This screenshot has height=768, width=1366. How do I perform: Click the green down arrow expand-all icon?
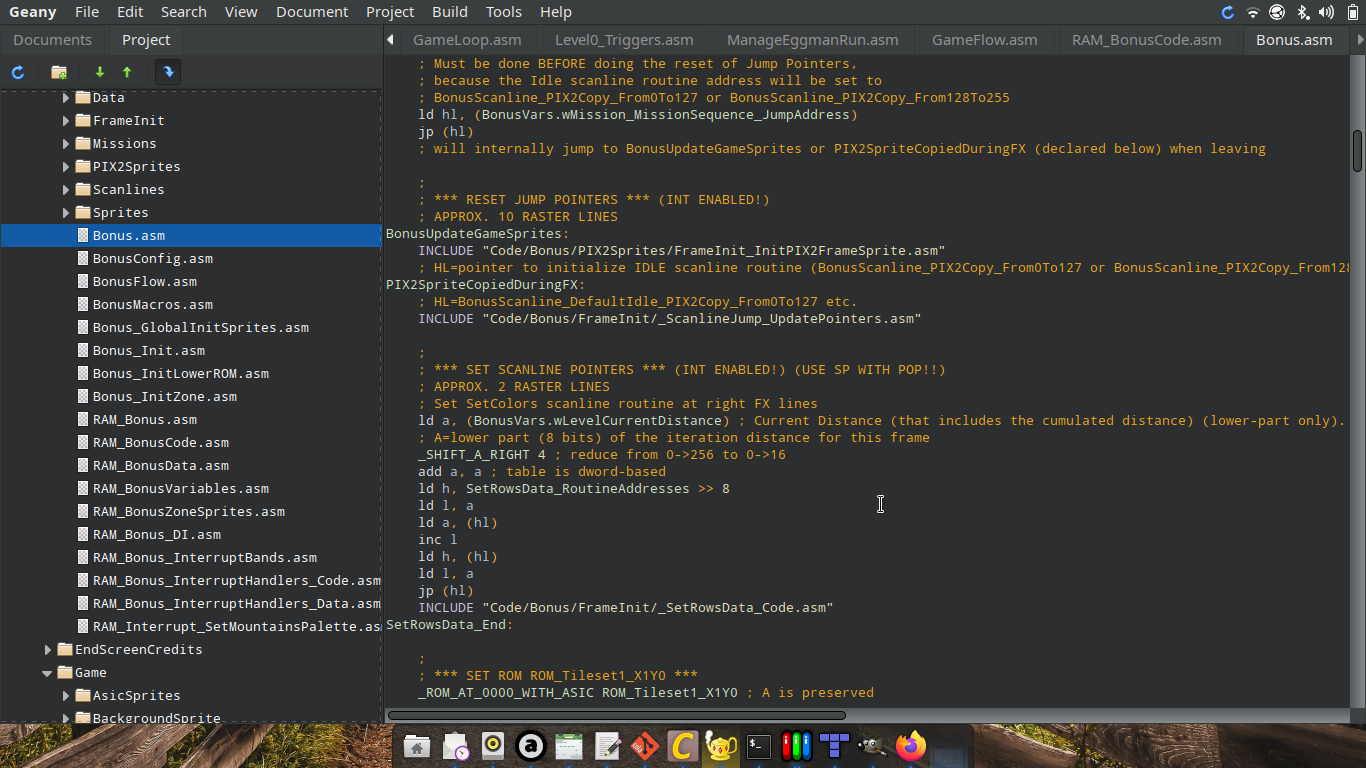(99, 72)
